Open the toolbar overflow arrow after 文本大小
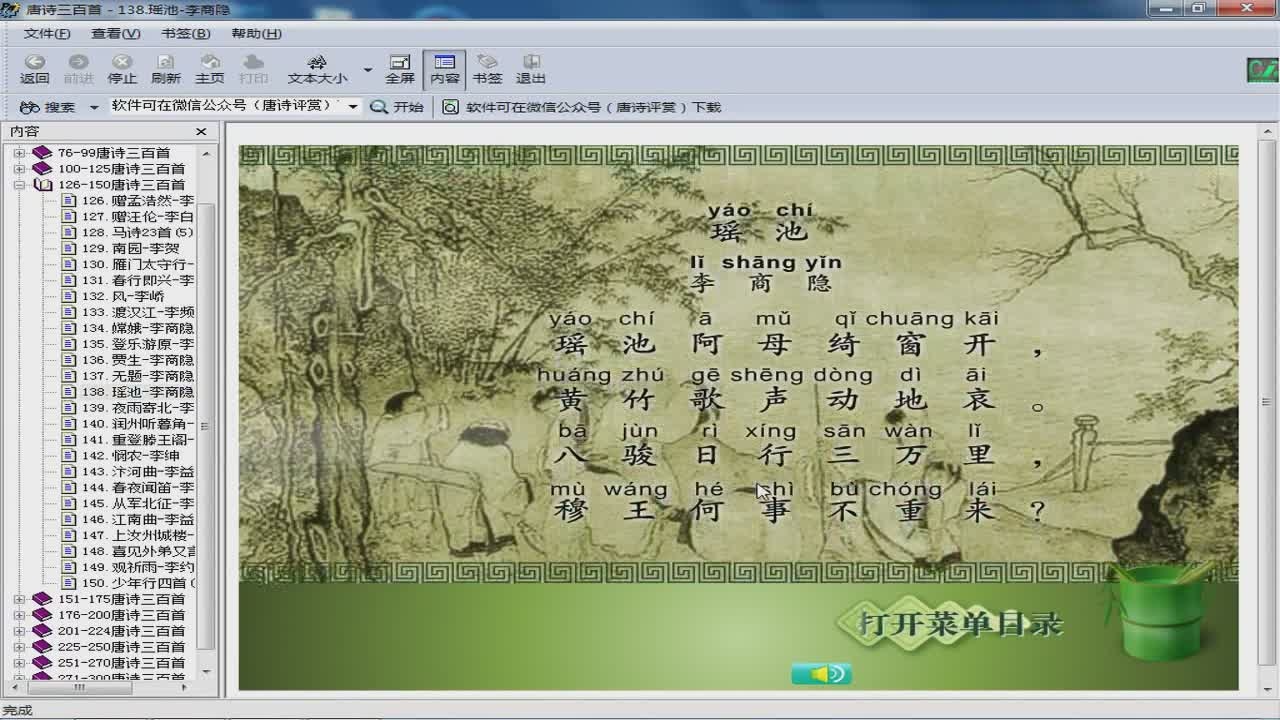The width and height of the screenshot is (1280, 720). pyautogui.click(x=367, y=70)
